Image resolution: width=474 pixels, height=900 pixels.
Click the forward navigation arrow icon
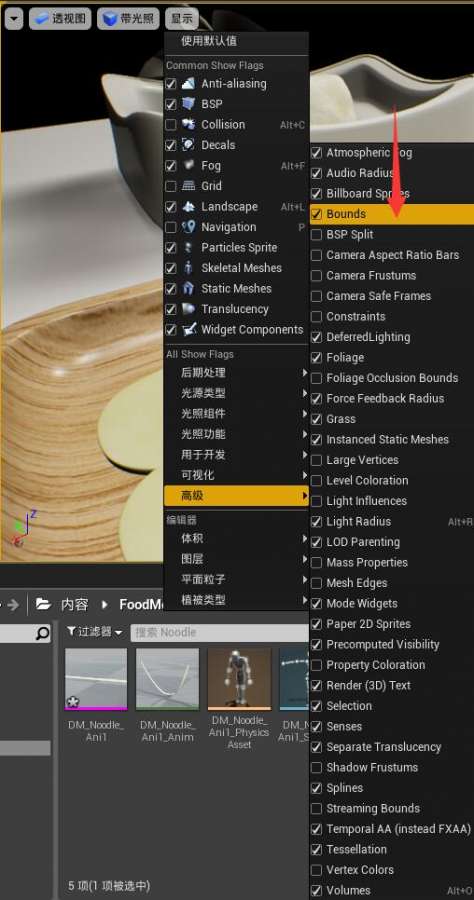(x=13, y=604)
